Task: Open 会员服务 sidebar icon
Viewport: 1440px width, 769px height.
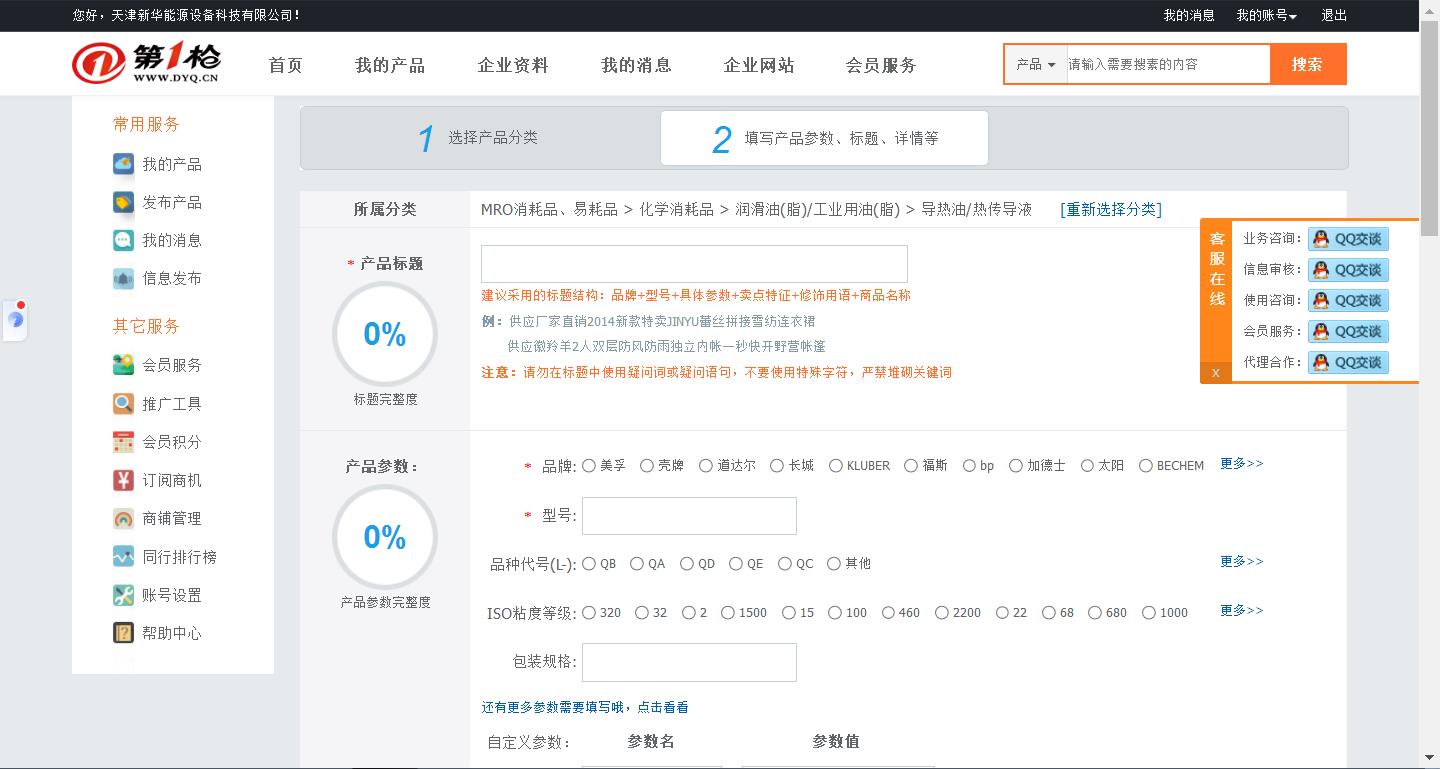Action: click(123, 365)
